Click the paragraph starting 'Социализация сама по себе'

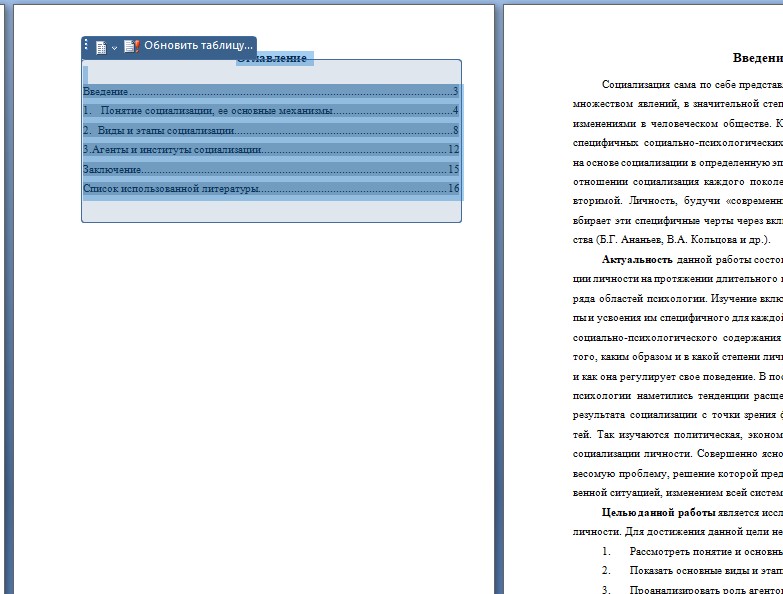tap(690, 85)
